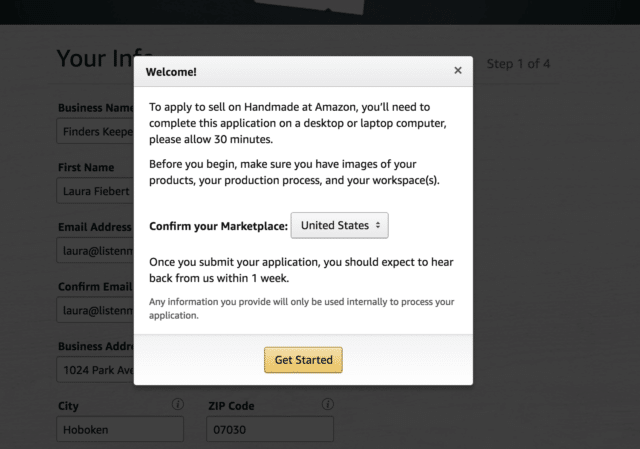The height and width of the screenshot is (449, 640).
Task: Click the 'Step 1 of 4' text
Action: click(518, 64)
